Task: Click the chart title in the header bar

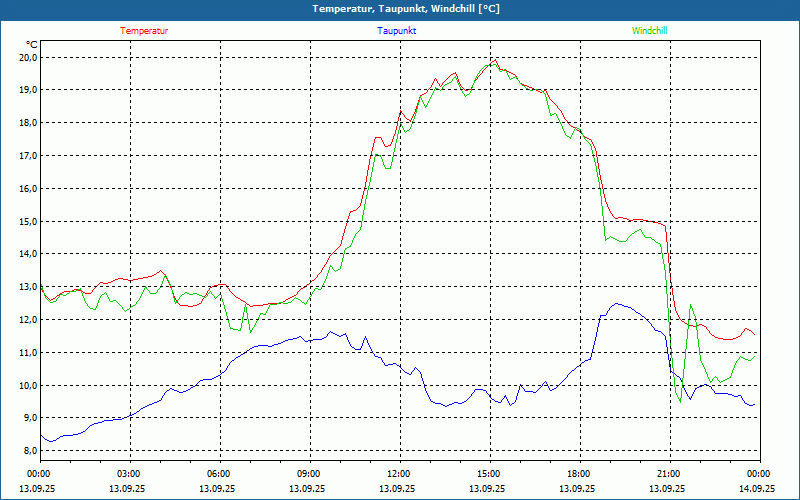Action: pyautogui.click(x=400, y=9)
